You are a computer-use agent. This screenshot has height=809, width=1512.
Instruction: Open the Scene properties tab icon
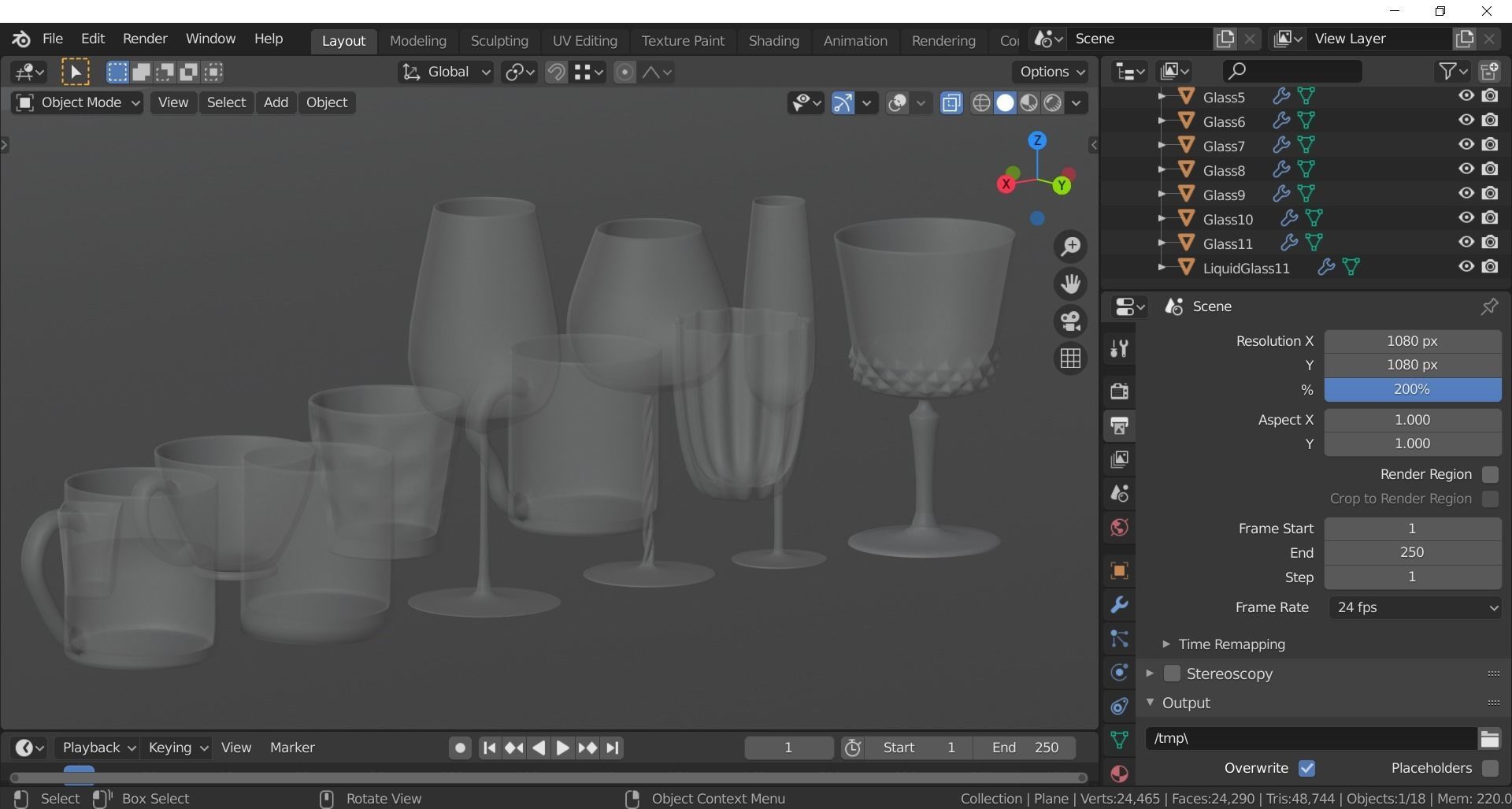click(x=1119, y=493)
